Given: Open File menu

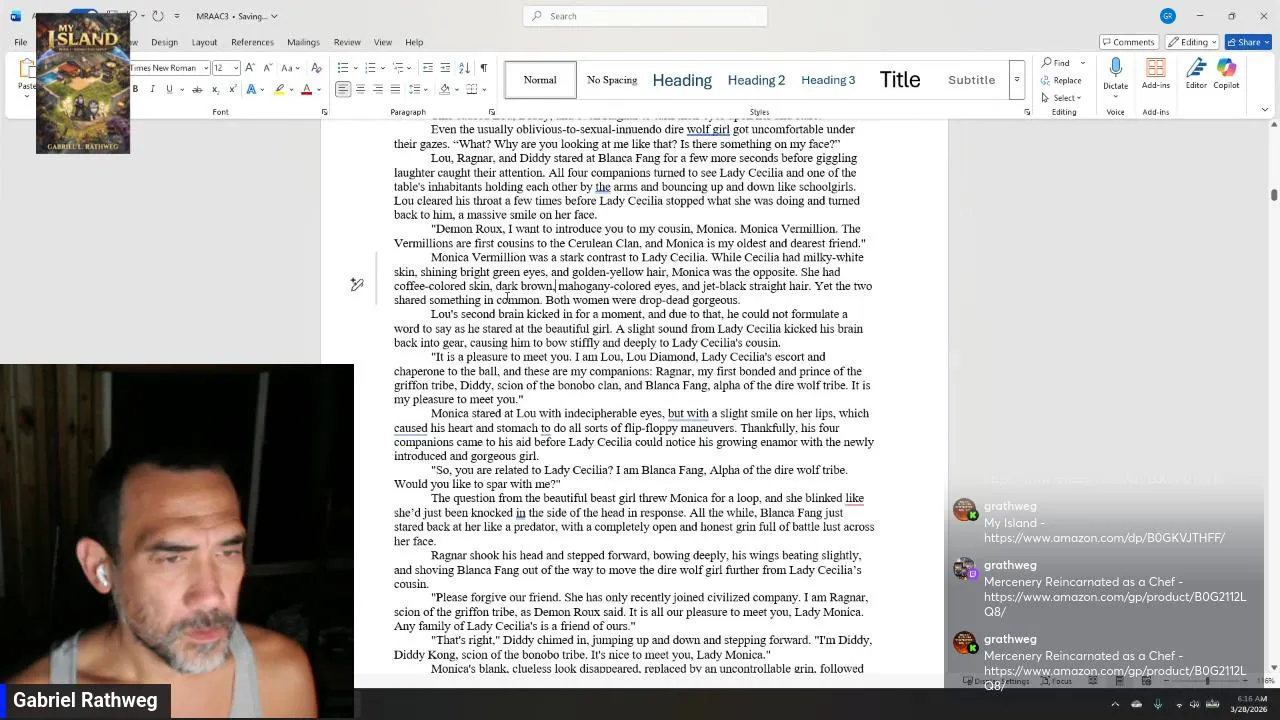Looking at the screenshot, I should click(20, 42).
